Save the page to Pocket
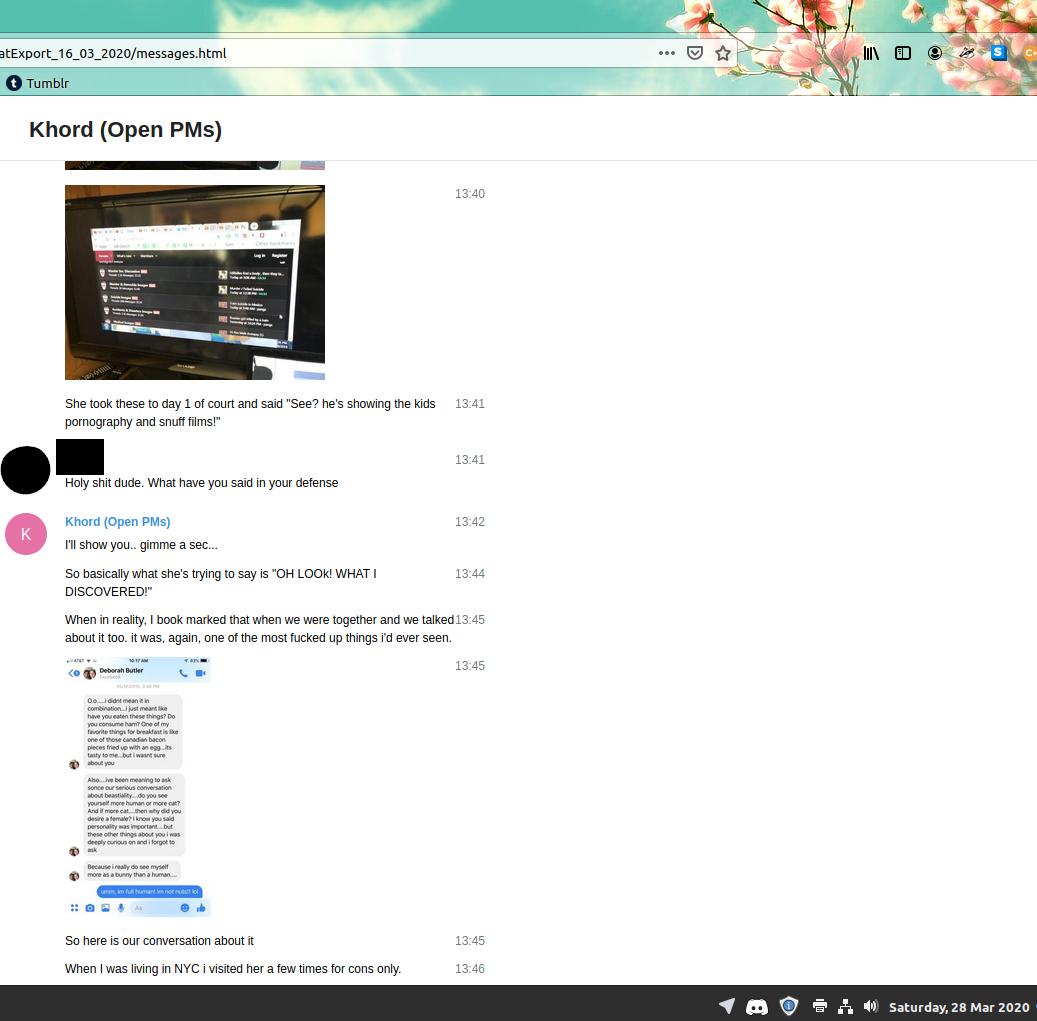Image resolution: width=1037 pixels, height=1021 pixels. click(694, 53)
